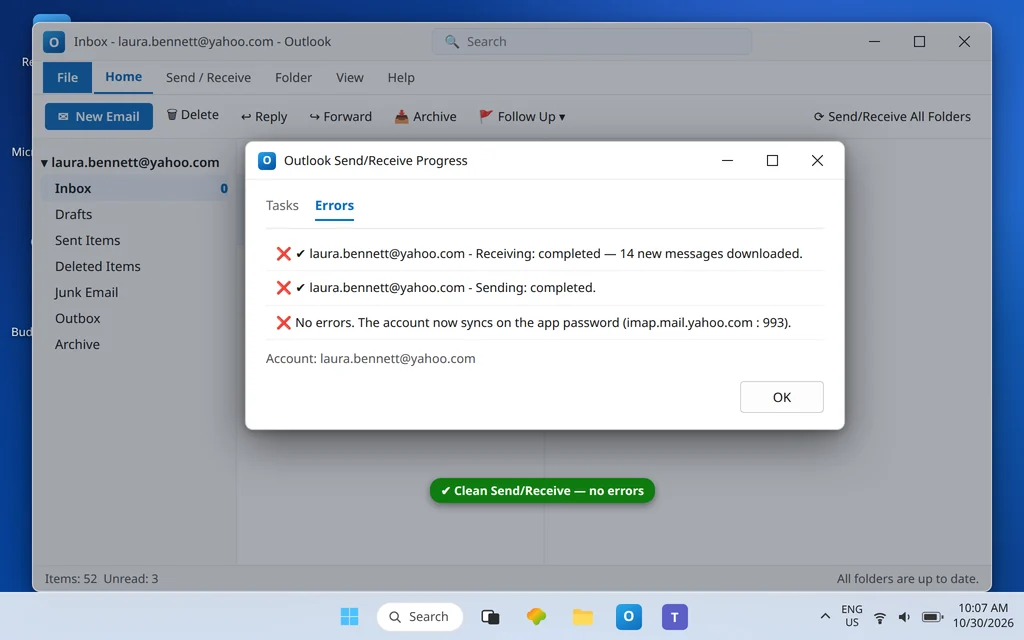Image resolution: width=1024 pixels, height=640 pixels.
Task: Open the Follow Up dropdown
Action: click(x=522, y=116)
